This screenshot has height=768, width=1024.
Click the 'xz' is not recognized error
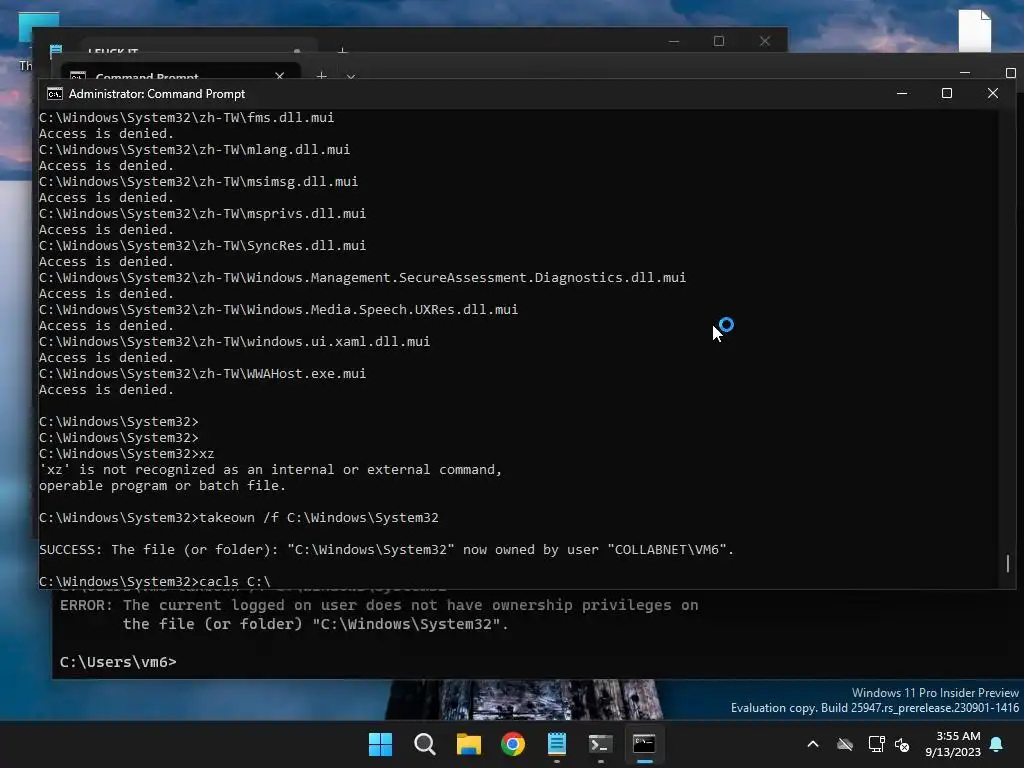(270, 477)
